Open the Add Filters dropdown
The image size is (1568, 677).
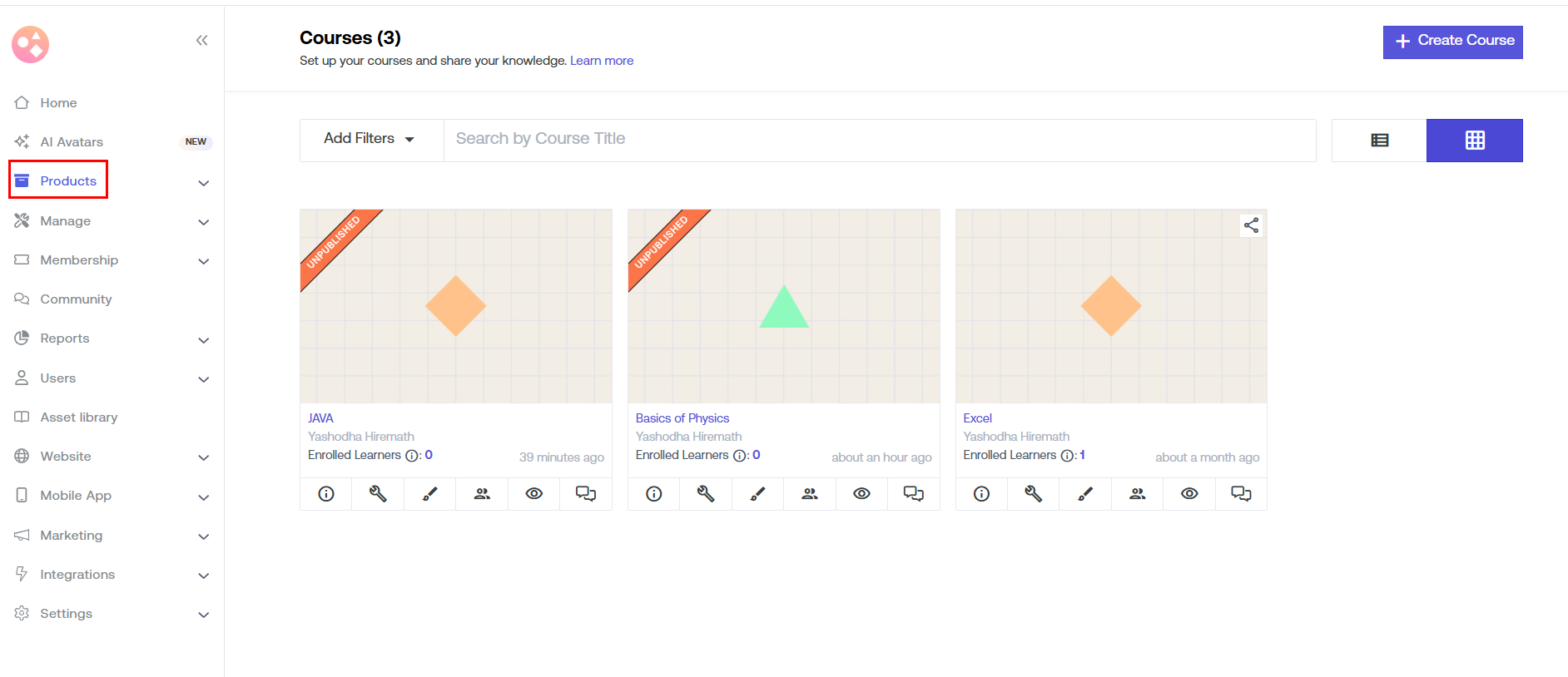click(x=370, y=139)
